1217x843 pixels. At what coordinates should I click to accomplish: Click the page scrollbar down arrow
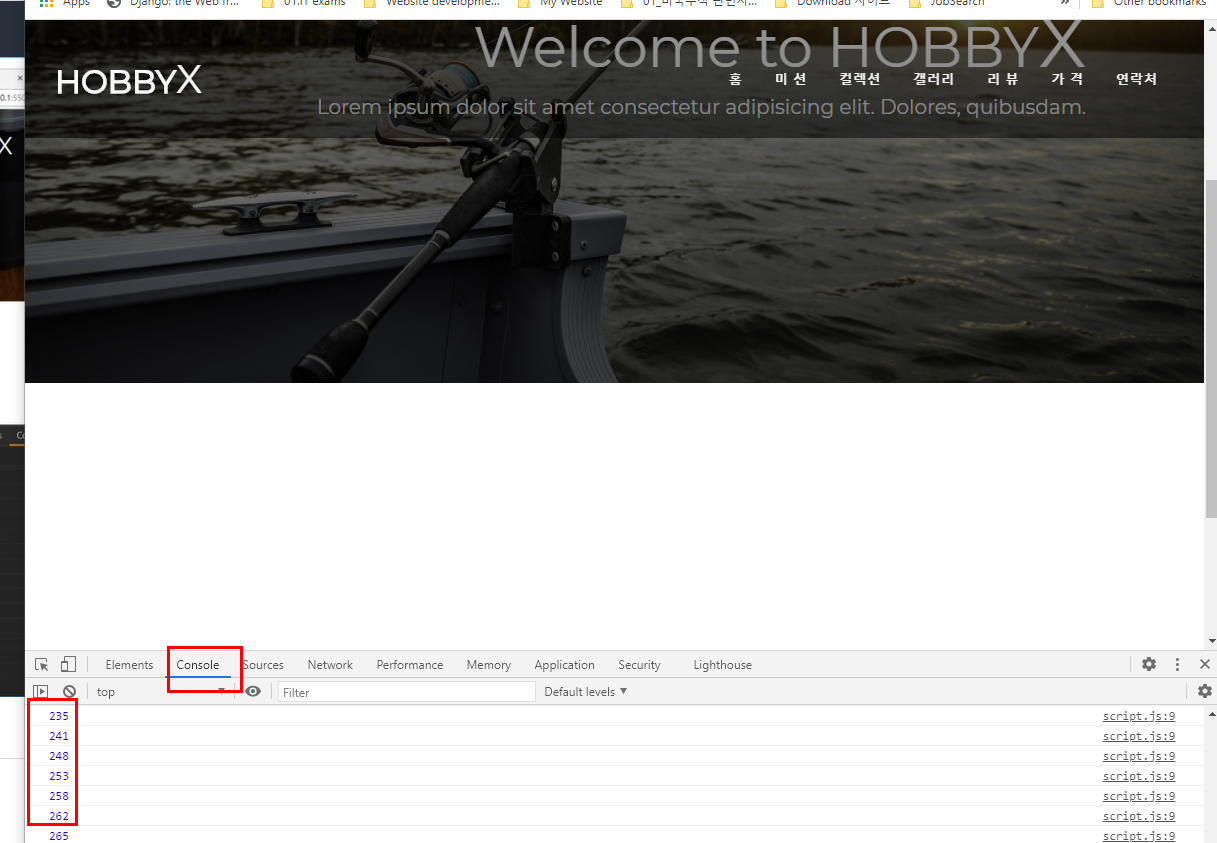[x=1211, y=640]
